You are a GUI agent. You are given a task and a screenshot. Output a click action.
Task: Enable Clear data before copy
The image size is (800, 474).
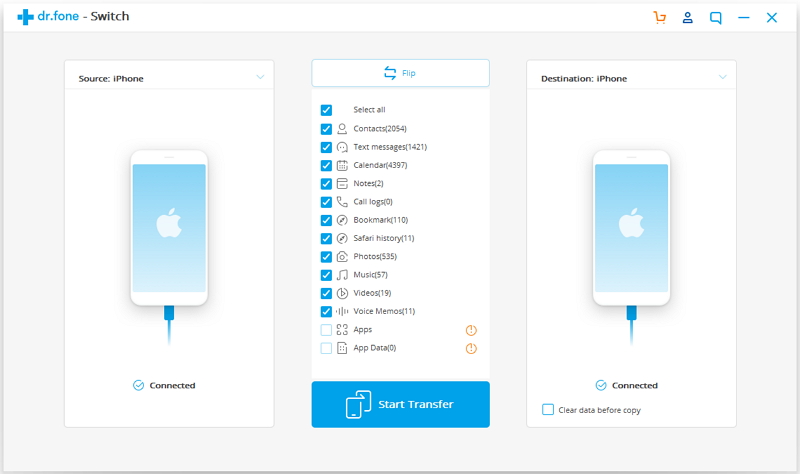[x=547, y=410]
